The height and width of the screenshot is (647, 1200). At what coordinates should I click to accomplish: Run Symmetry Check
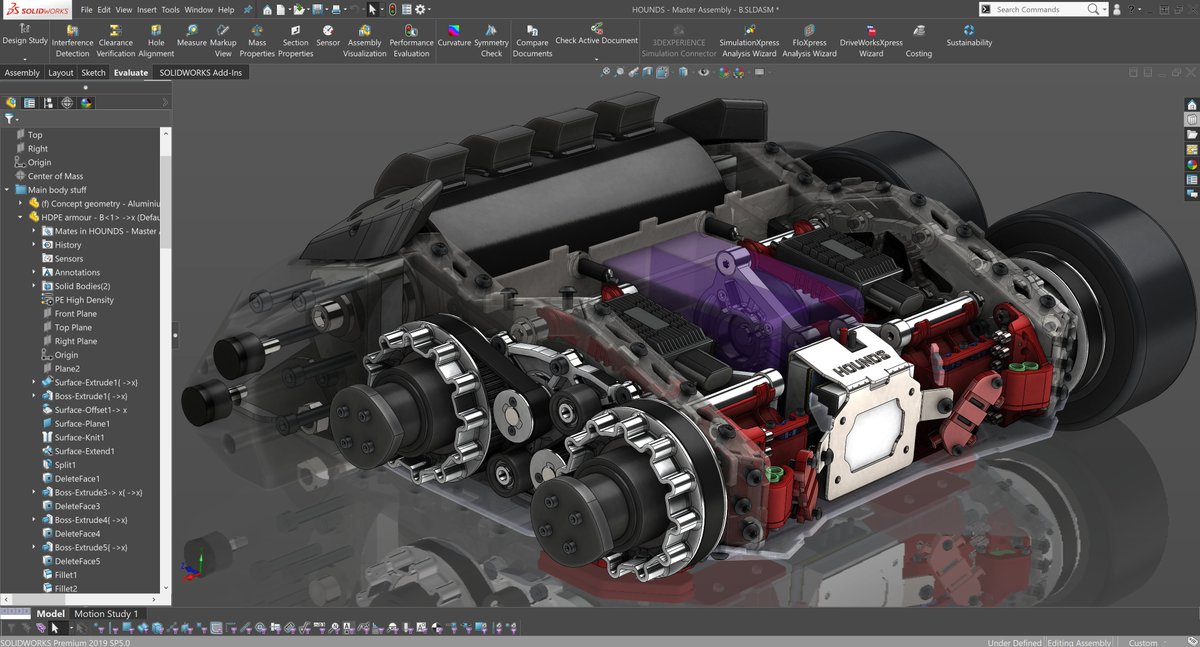point(491,41)
